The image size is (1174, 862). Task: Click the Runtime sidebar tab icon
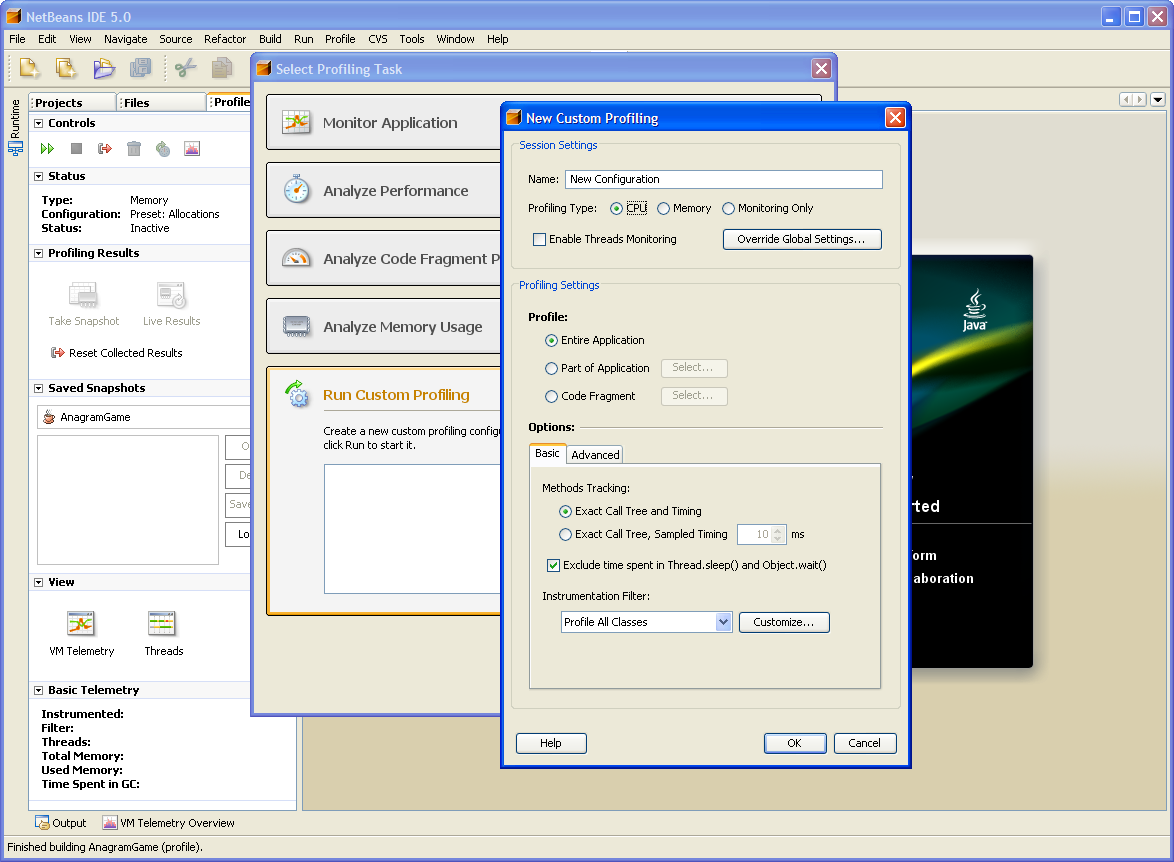pos(15,148)
